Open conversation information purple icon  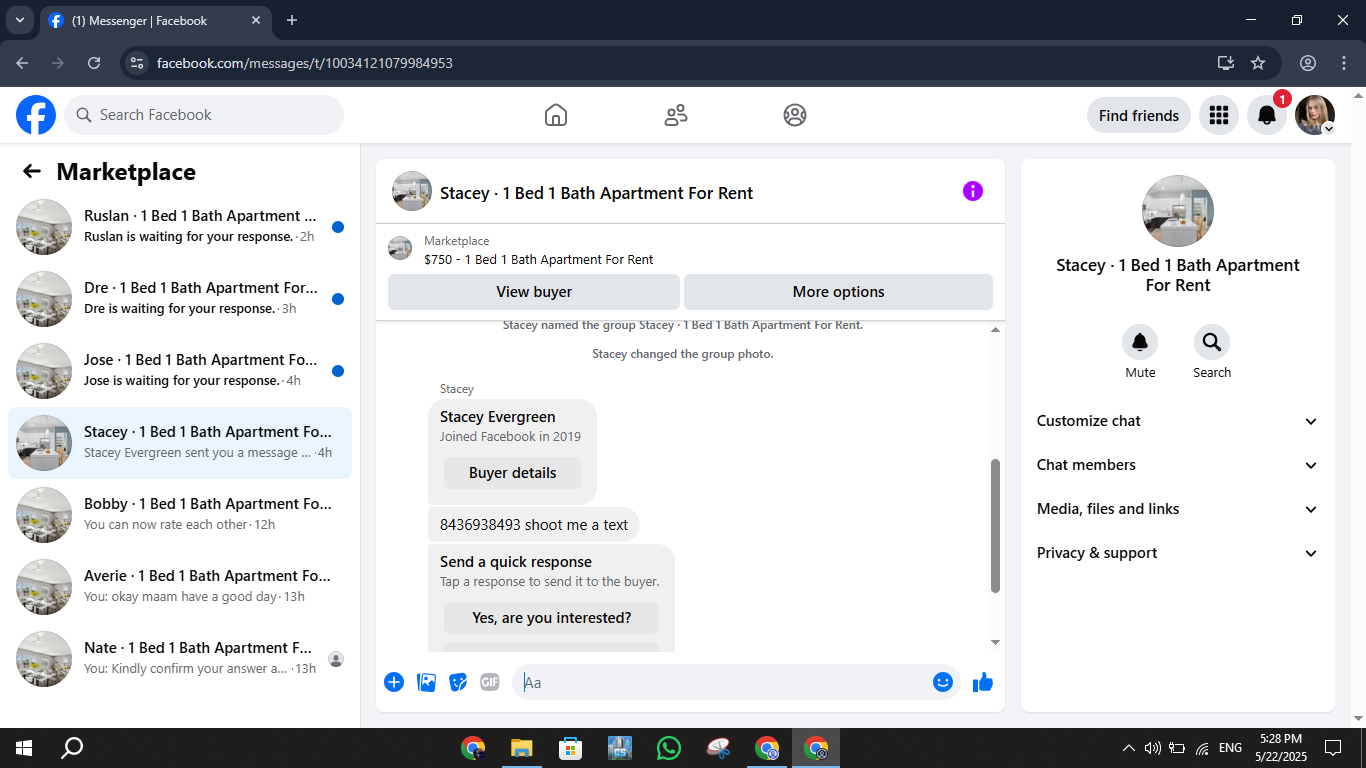973,191
